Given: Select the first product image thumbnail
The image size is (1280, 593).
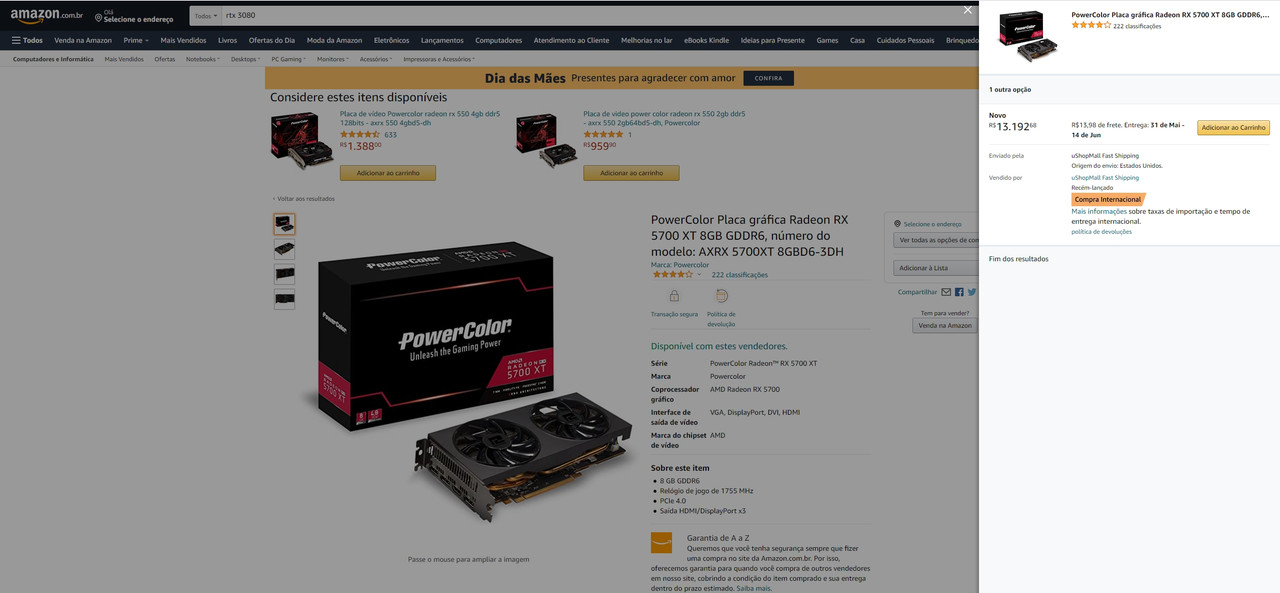Looking at the screenshot, I should tap(284, 224).
